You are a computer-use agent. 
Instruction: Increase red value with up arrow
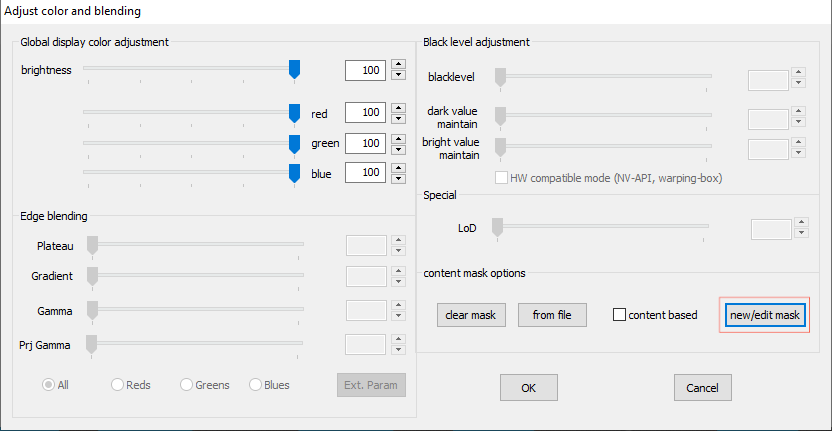[398, 107]
